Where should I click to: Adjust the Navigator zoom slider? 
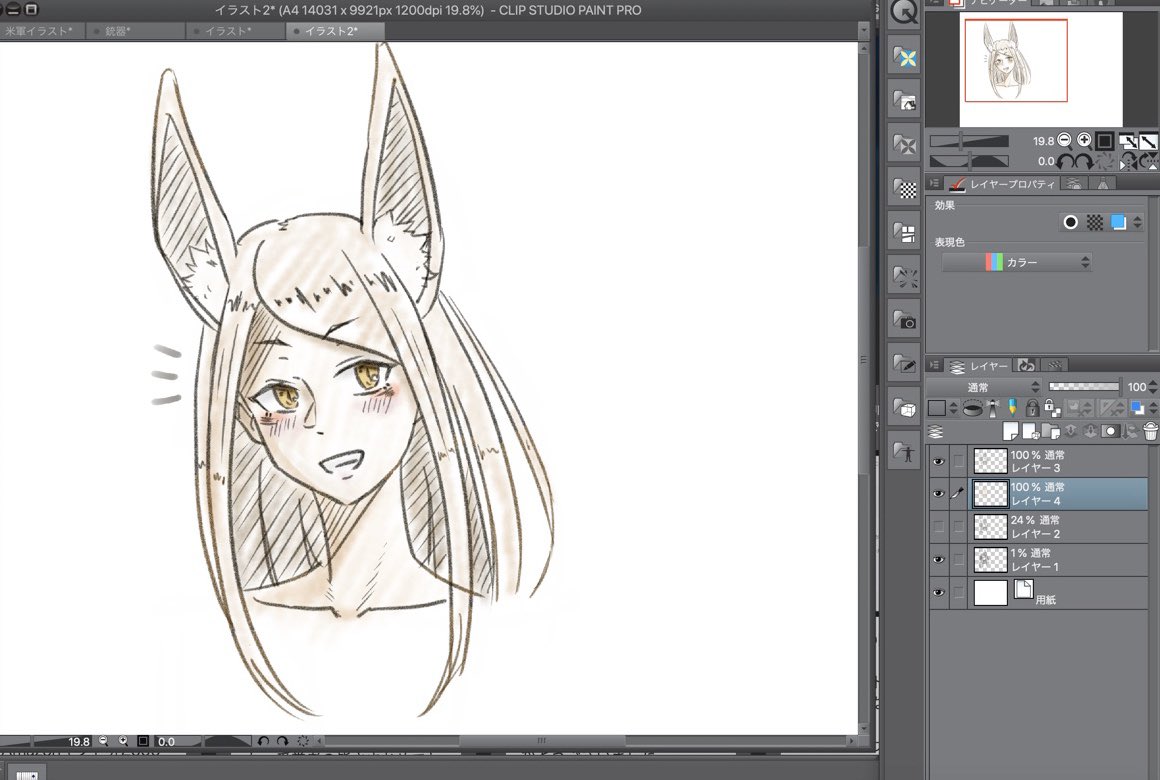969,141
